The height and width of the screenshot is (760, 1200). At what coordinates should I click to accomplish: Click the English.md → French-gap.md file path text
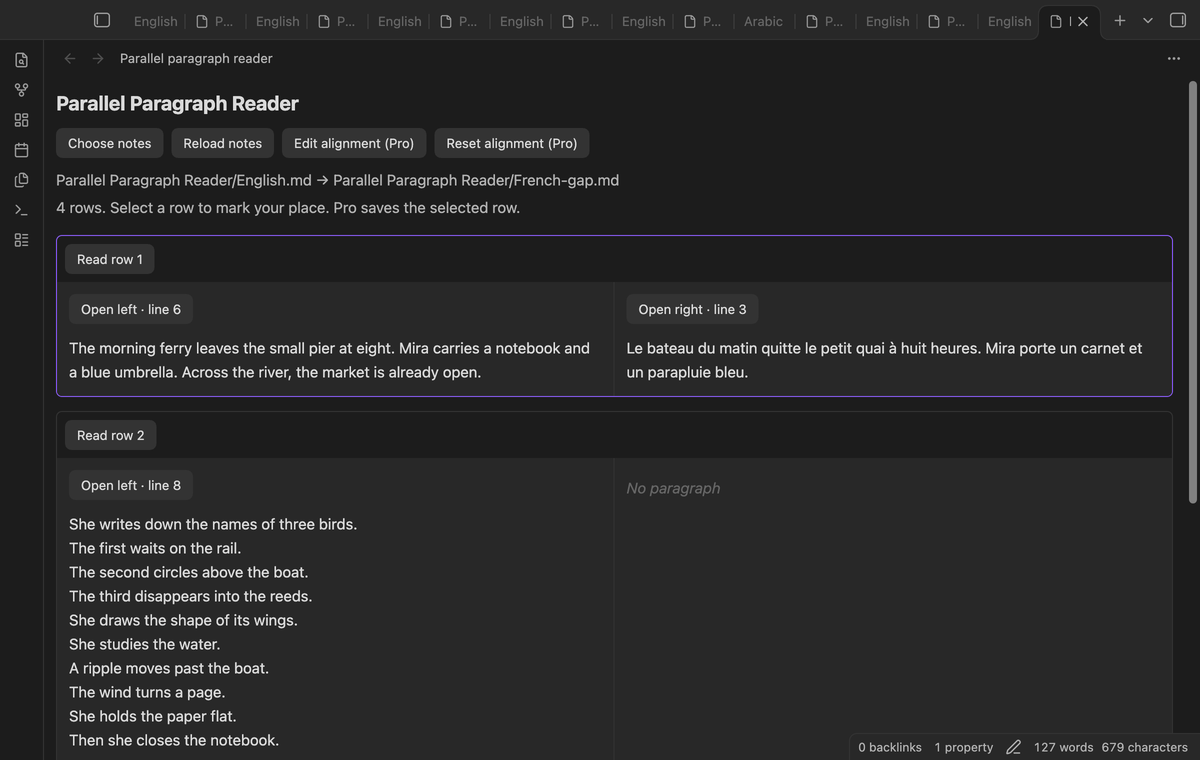point(338,180)
